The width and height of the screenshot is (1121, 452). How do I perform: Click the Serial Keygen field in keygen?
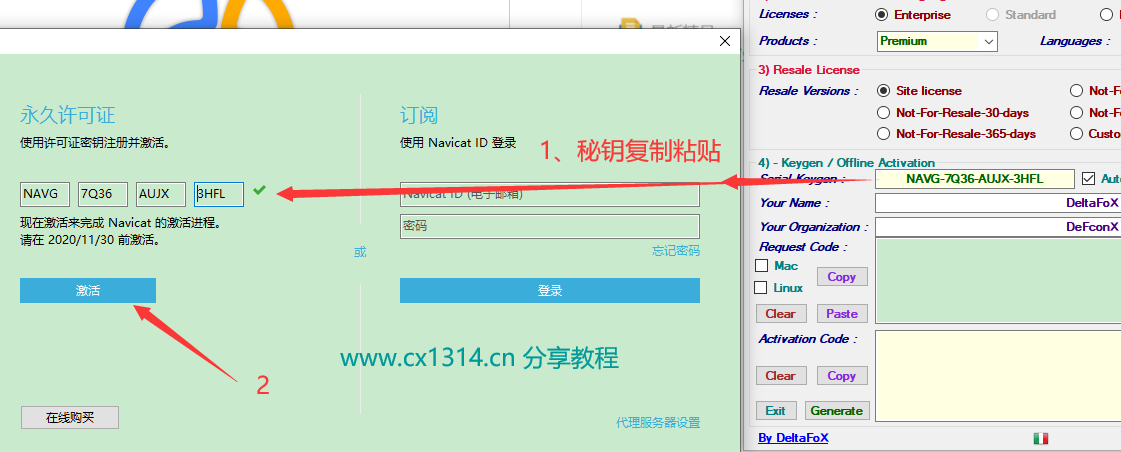coord(974,179)
